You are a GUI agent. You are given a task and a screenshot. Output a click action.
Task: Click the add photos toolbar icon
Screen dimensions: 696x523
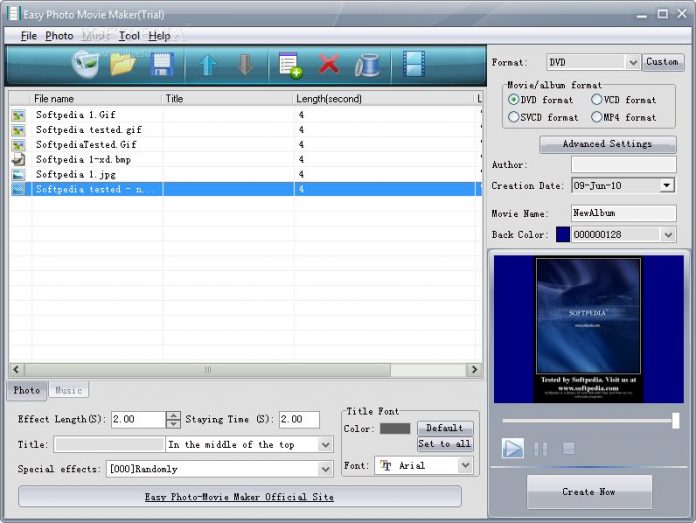[x=85, y=65]
